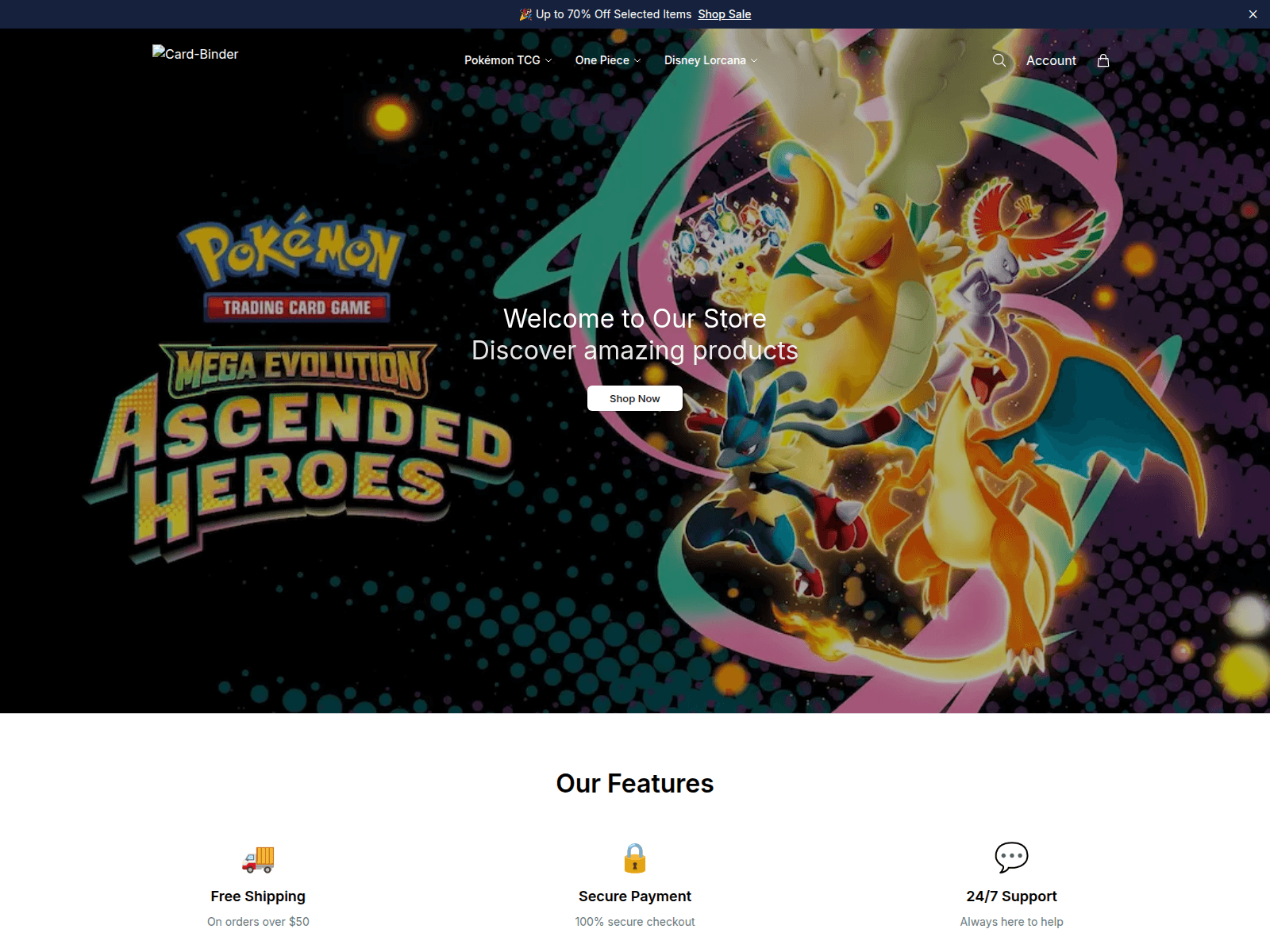Viewport: 1270px width, 952px height.
Task: Open the search magnifier icon
Action: (999, 60)
